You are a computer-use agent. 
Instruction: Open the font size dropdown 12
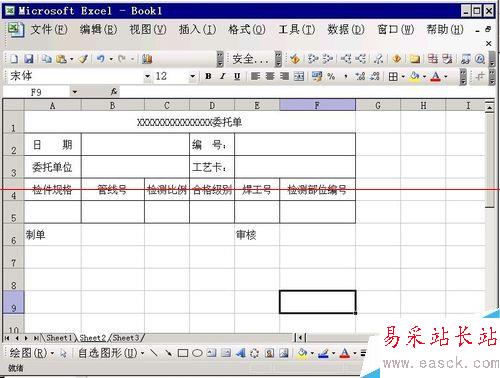click(192, 76)
